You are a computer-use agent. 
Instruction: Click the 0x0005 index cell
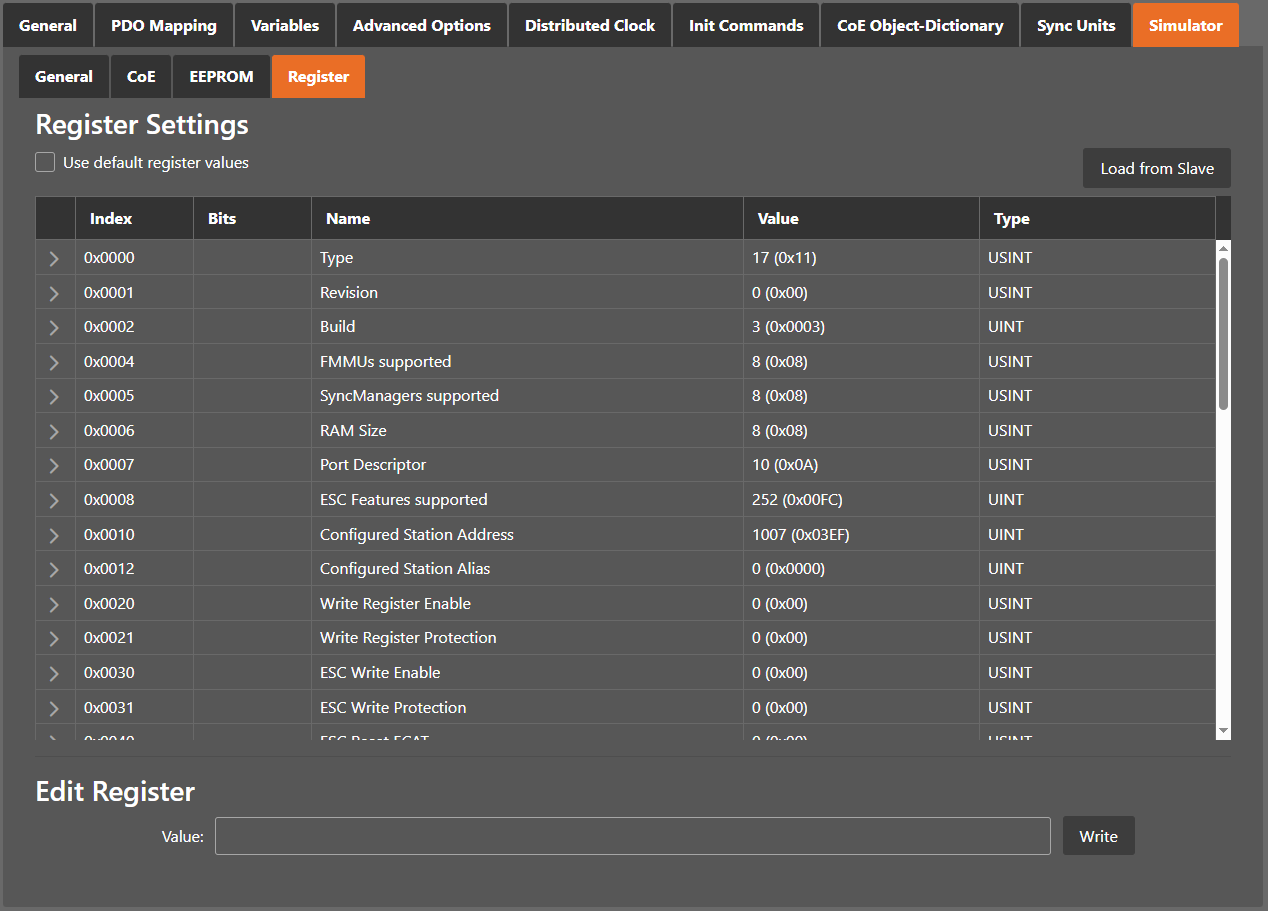(x=134, y=396)
